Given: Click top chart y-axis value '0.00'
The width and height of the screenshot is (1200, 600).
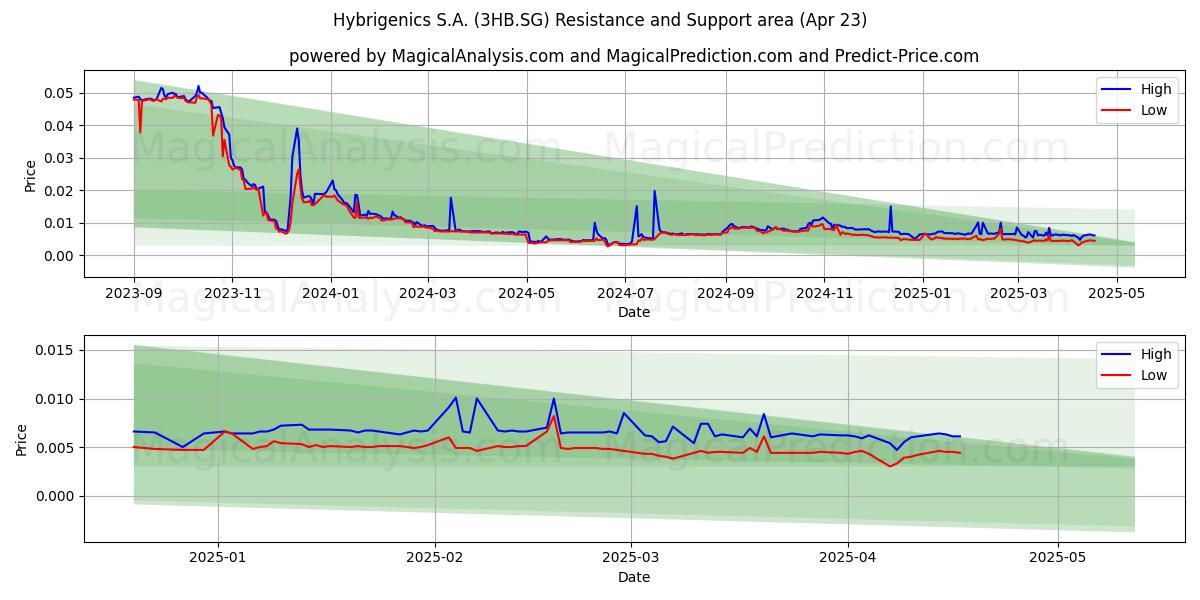Looking at the screenshot, I should [x=60, y=256].
